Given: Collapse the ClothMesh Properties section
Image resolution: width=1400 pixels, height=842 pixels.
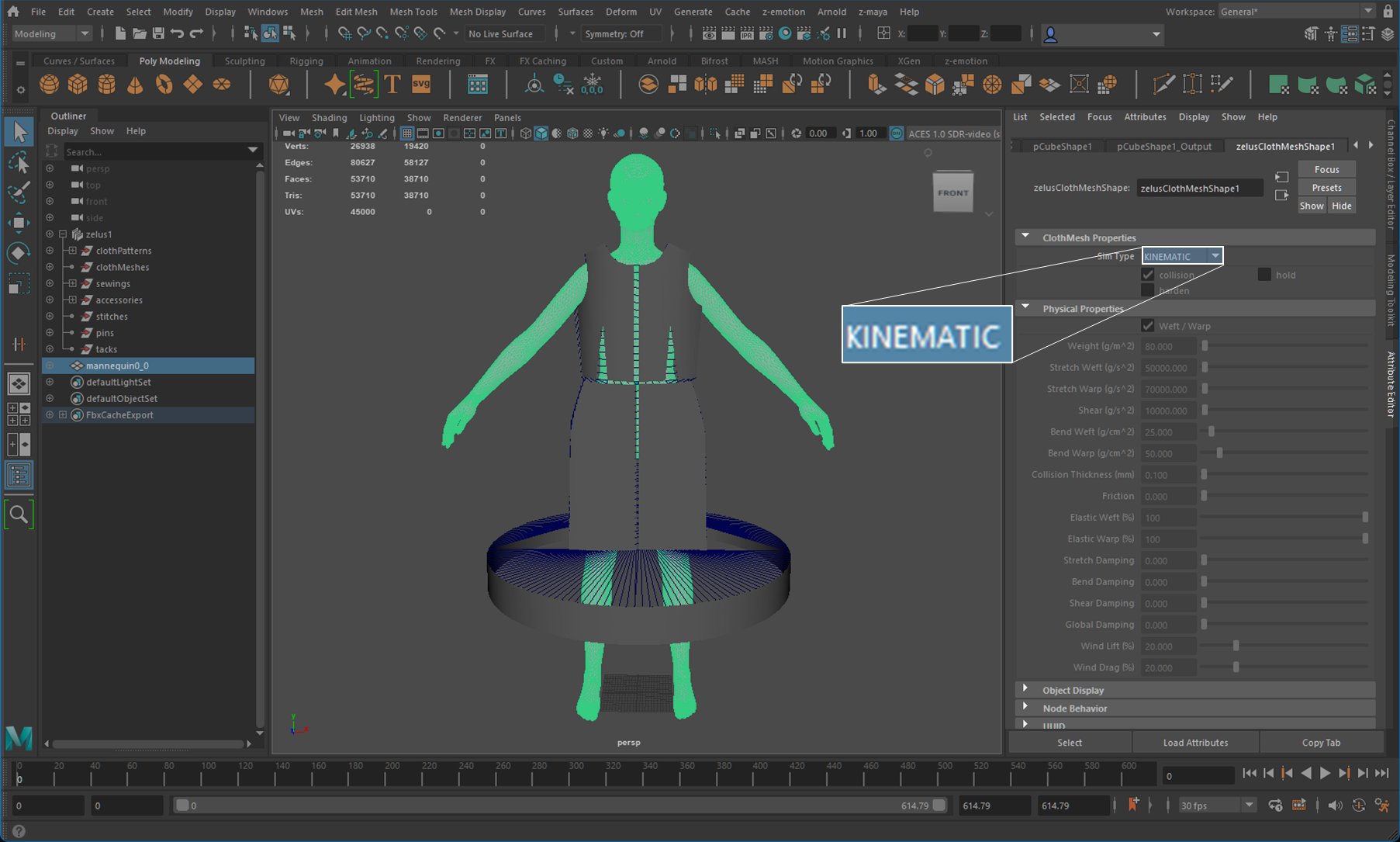Looking at the screenshot, I should (1025, 237).
